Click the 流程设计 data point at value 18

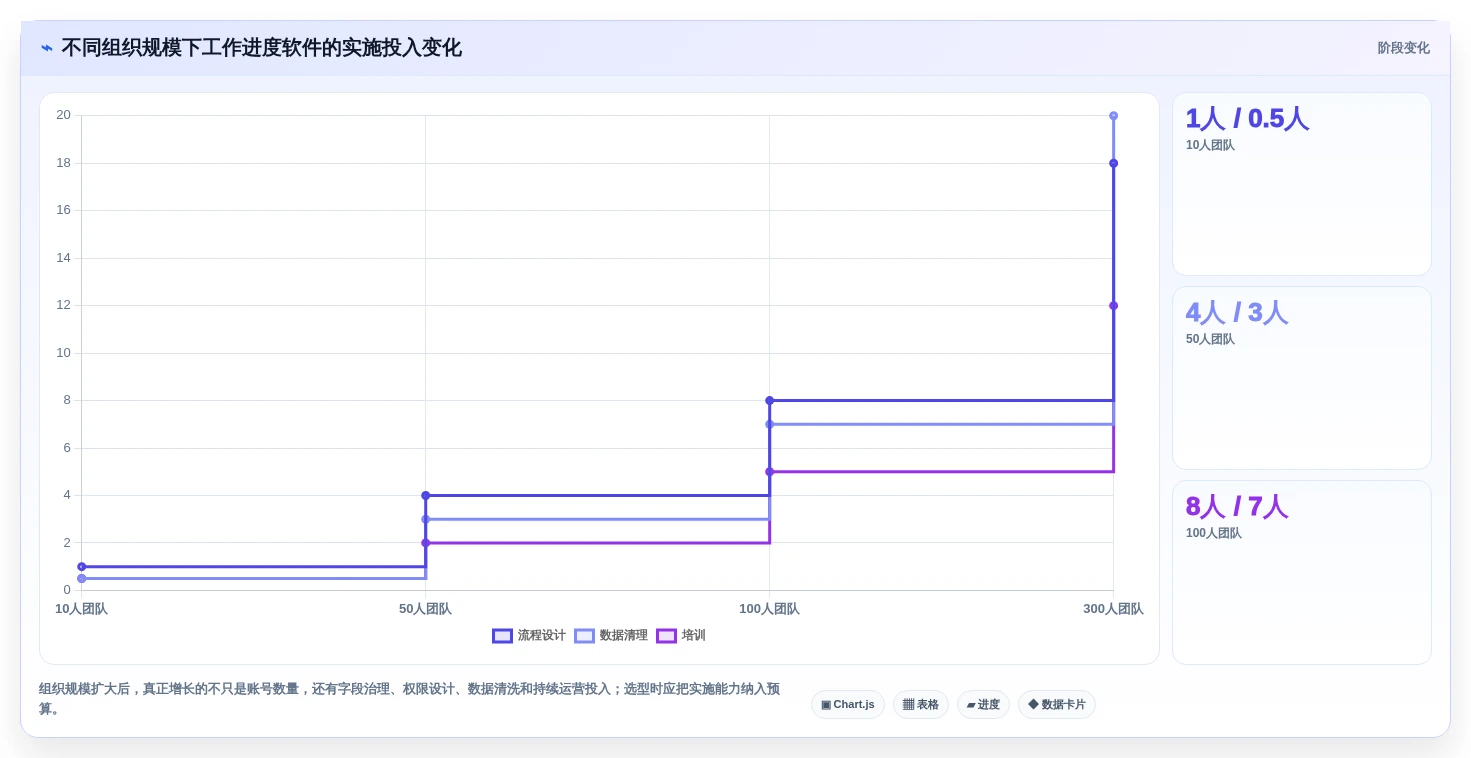click(1113, 163)
